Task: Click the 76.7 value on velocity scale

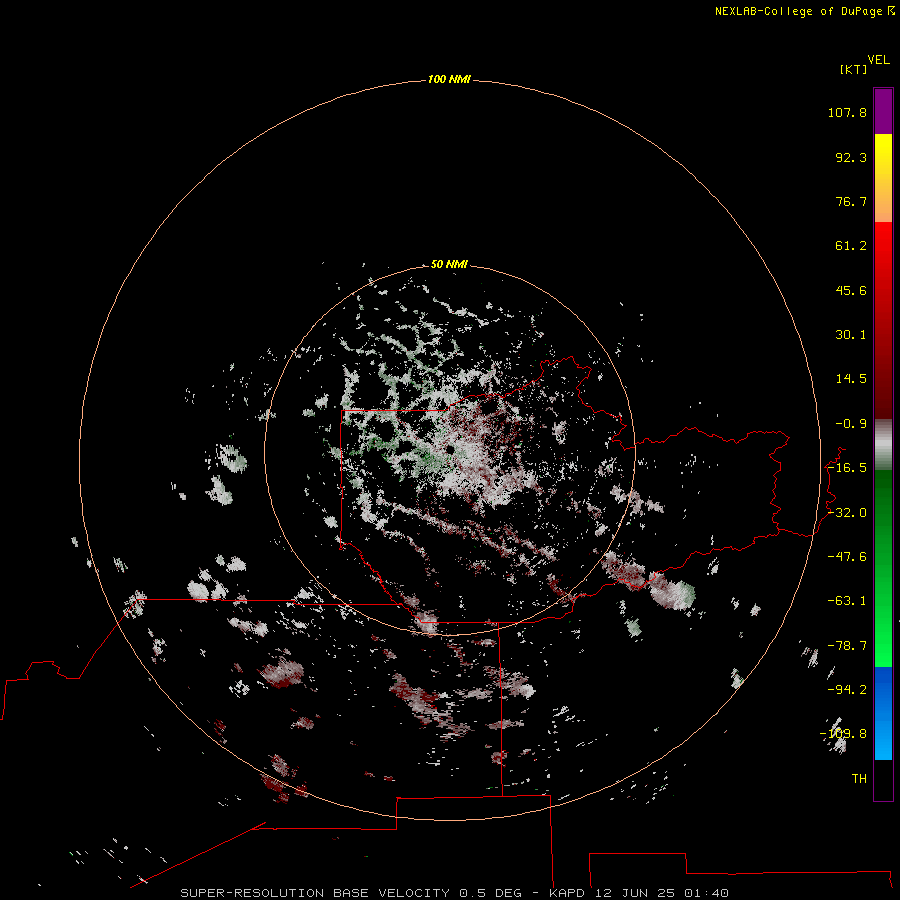Action: point(851,201)
